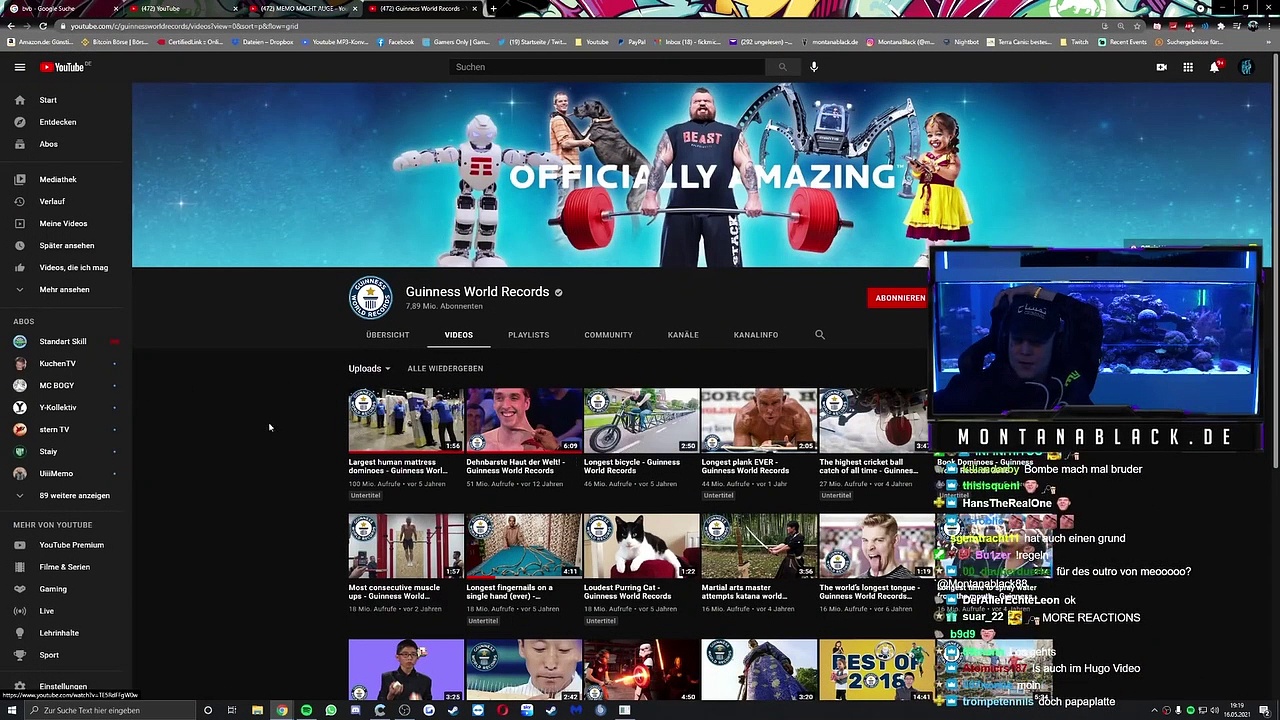Switch to the Kanalinfo tab

coord(755,335)
